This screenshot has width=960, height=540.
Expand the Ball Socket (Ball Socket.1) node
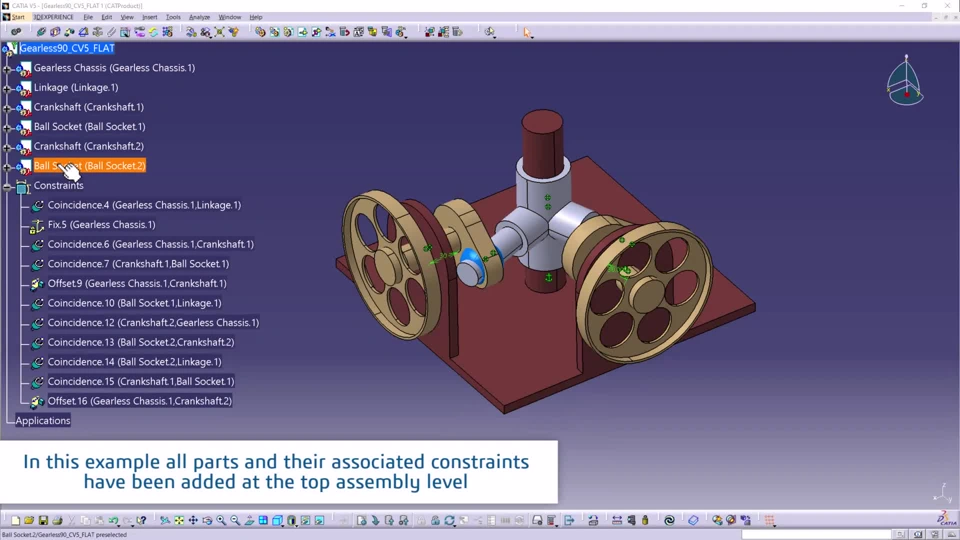click(7, 127)
